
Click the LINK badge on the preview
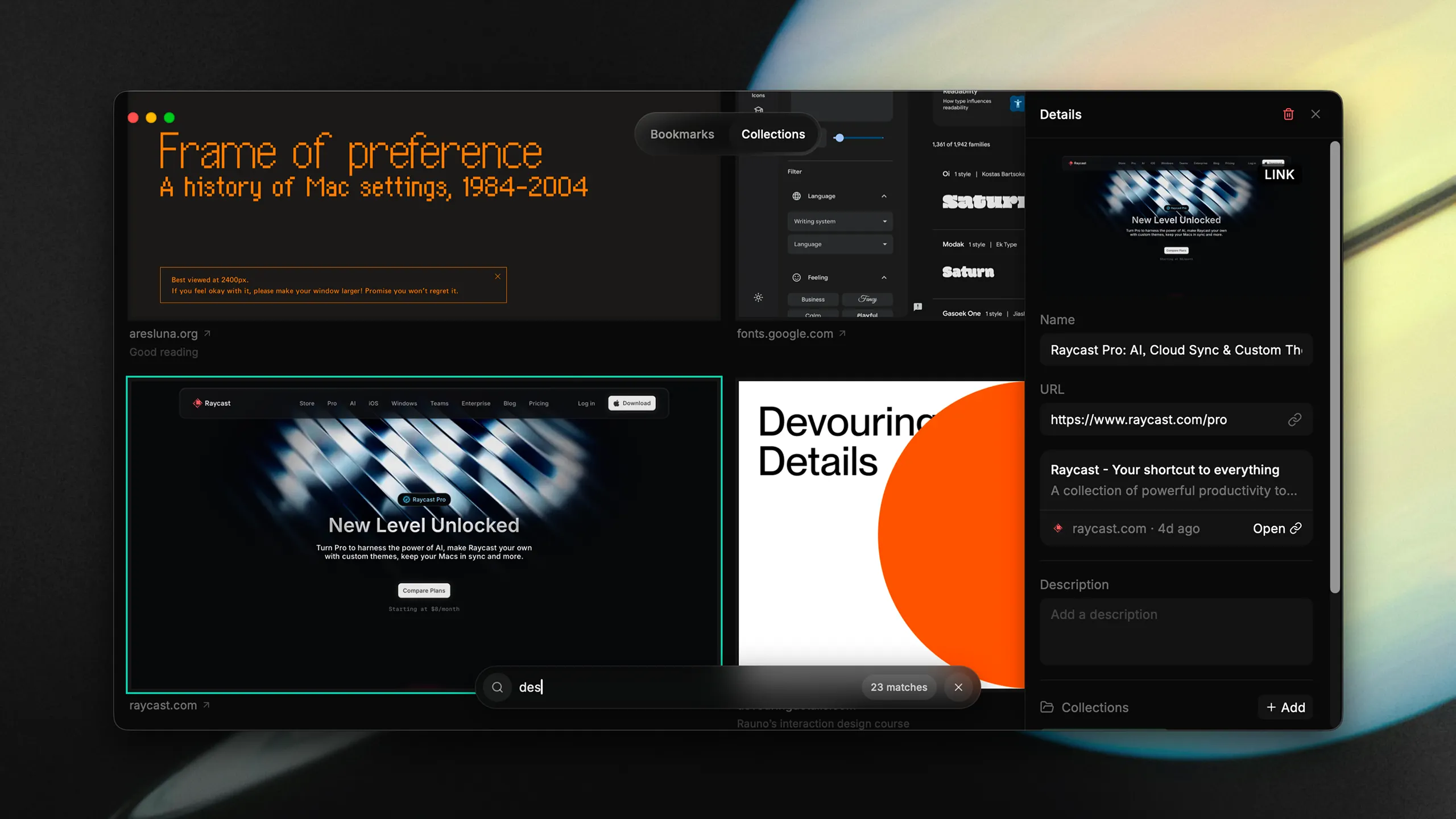coord(1279,175)
